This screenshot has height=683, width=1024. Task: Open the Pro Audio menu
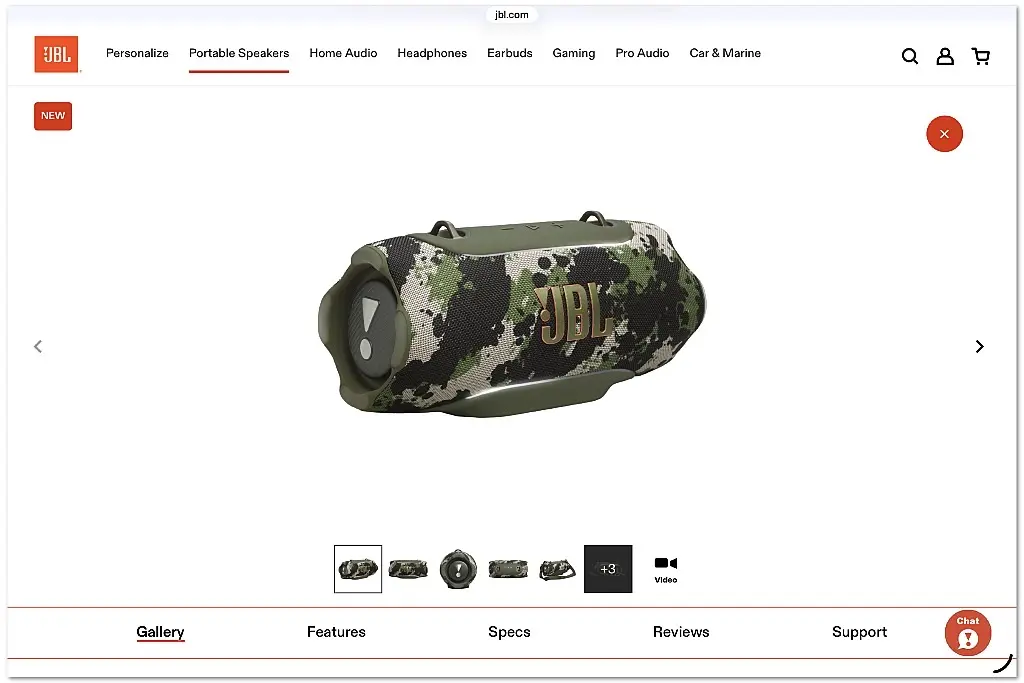643,53
